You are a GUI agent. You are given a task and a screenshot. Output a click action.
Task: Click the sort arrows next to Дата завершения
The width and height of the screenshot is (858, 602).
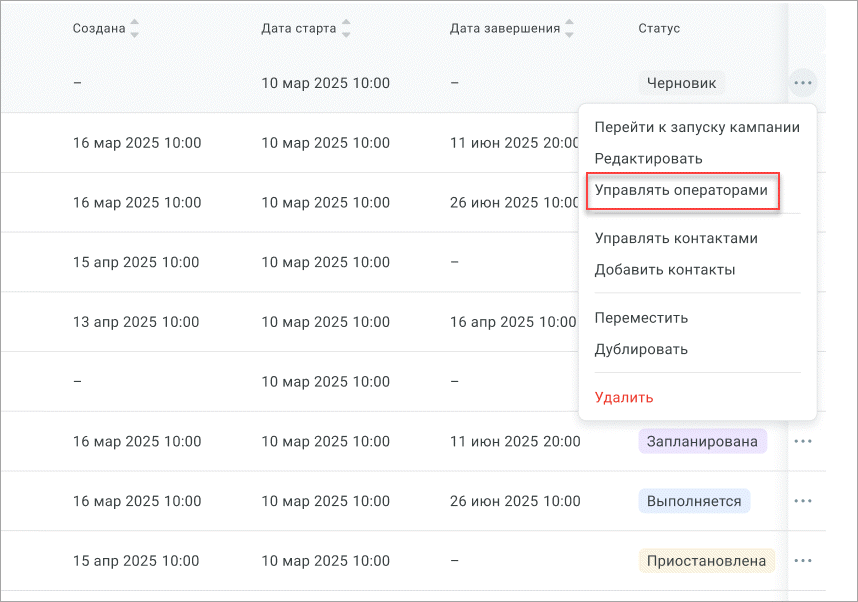click(569, 29)
